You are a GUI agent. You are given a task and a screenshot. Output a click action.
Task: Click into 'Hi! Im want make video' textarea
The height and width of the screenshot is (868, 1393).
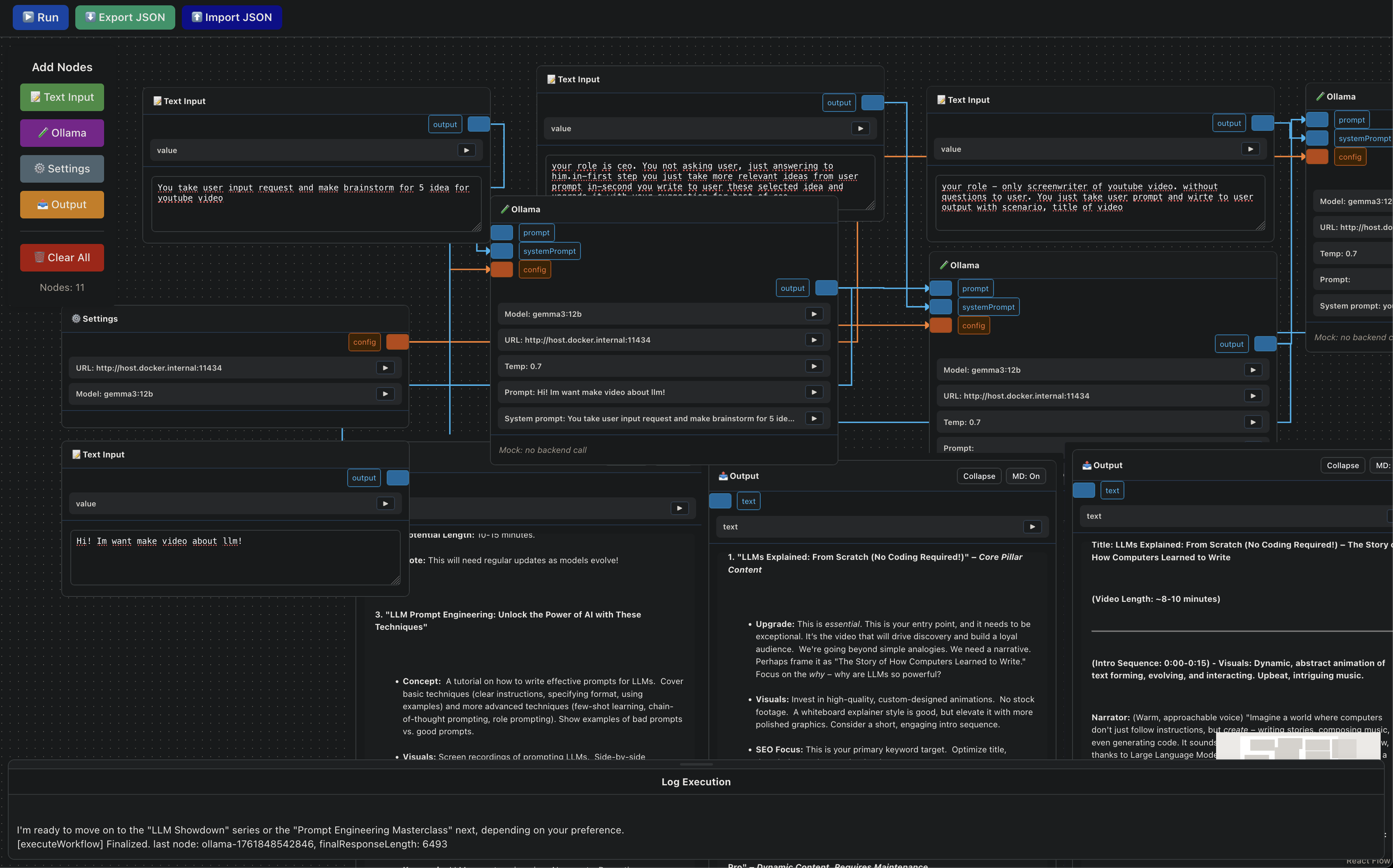tap(235, 557)
